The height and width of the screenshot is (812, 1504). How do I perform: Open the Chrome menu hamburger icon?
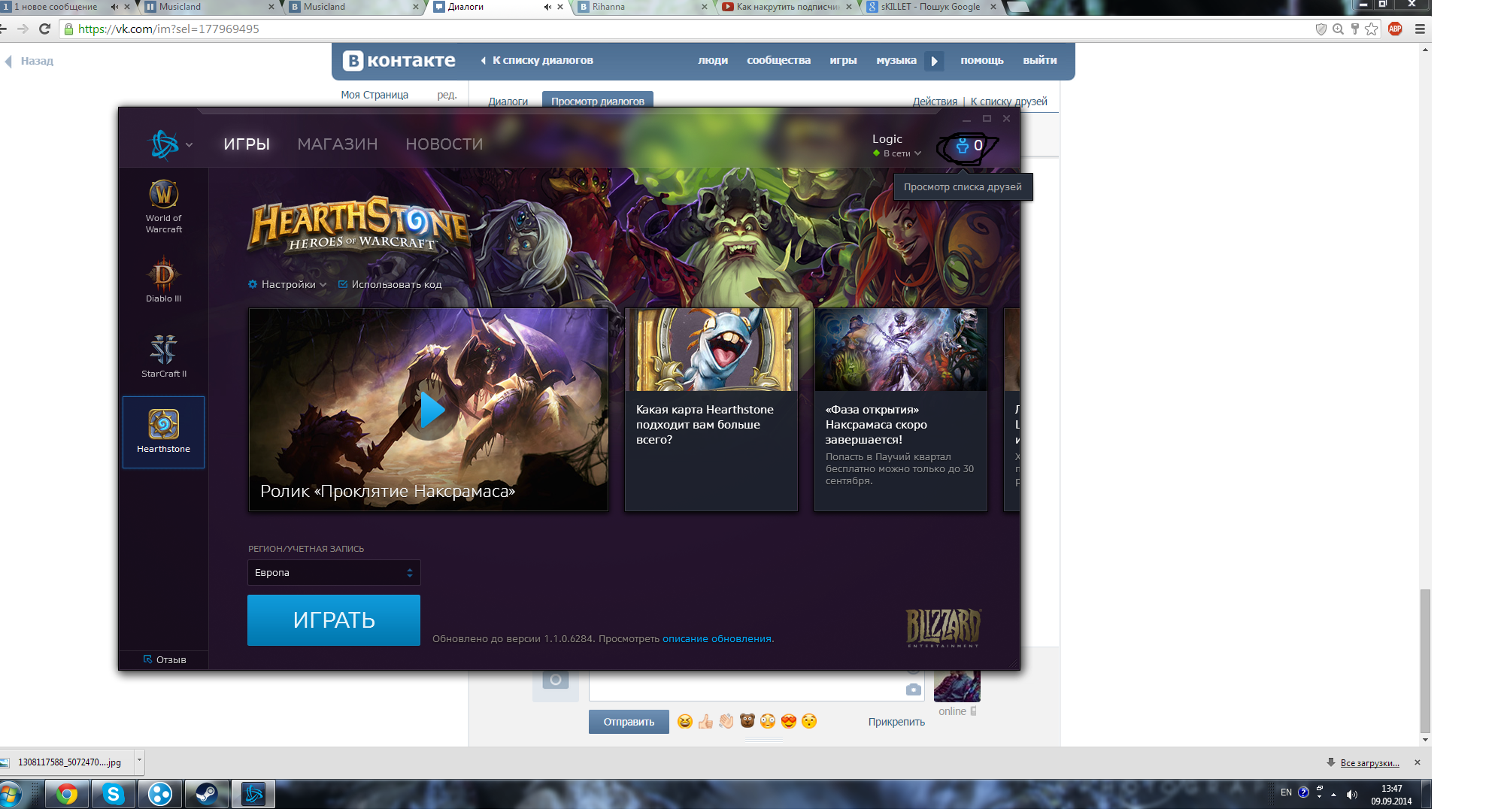click(x=1420, y=29)
